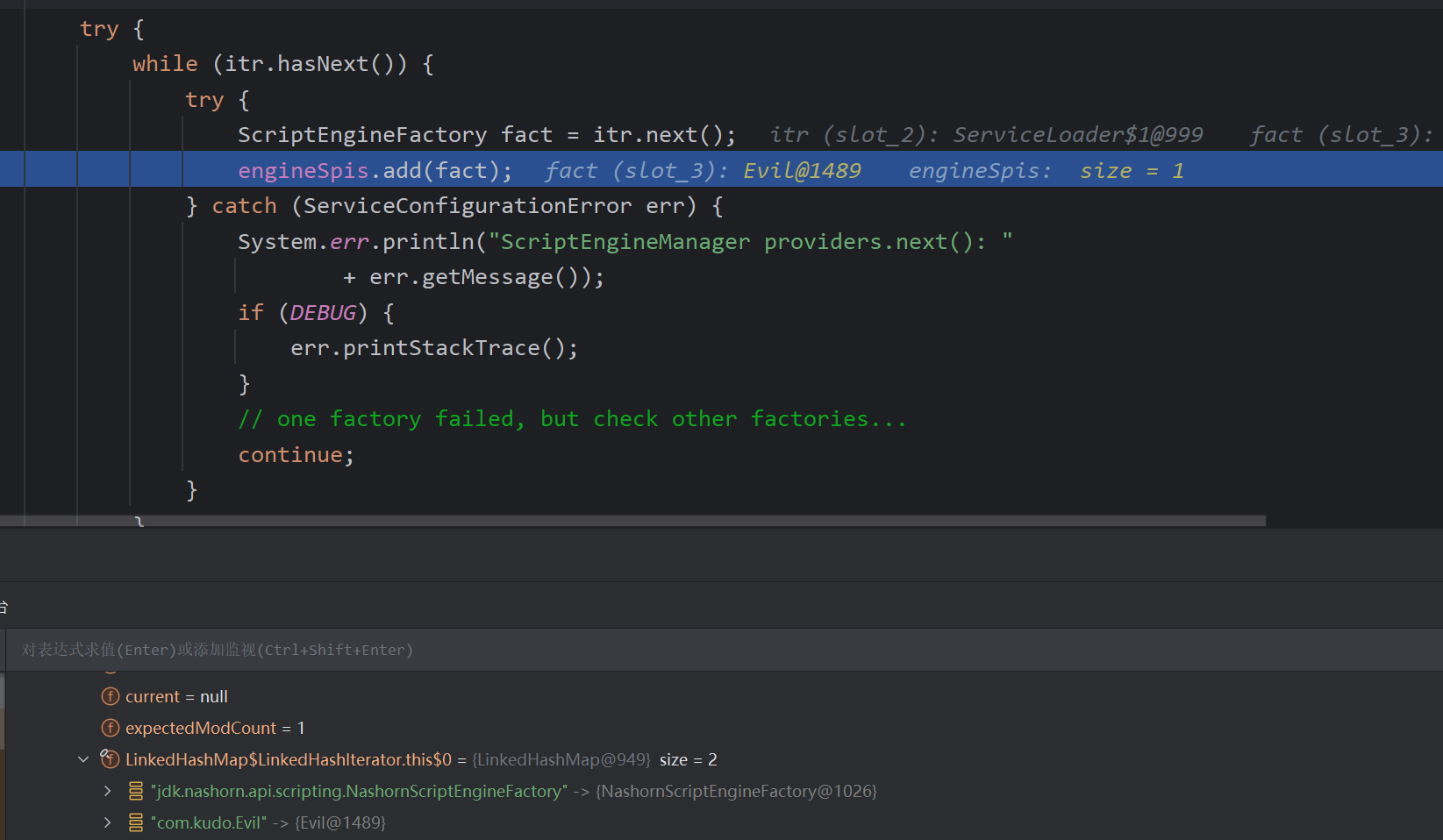The width and height of the screenshot is (1443, 840).
Task: Click the while (itr.hasNext()) line
Action: (283, 64)
